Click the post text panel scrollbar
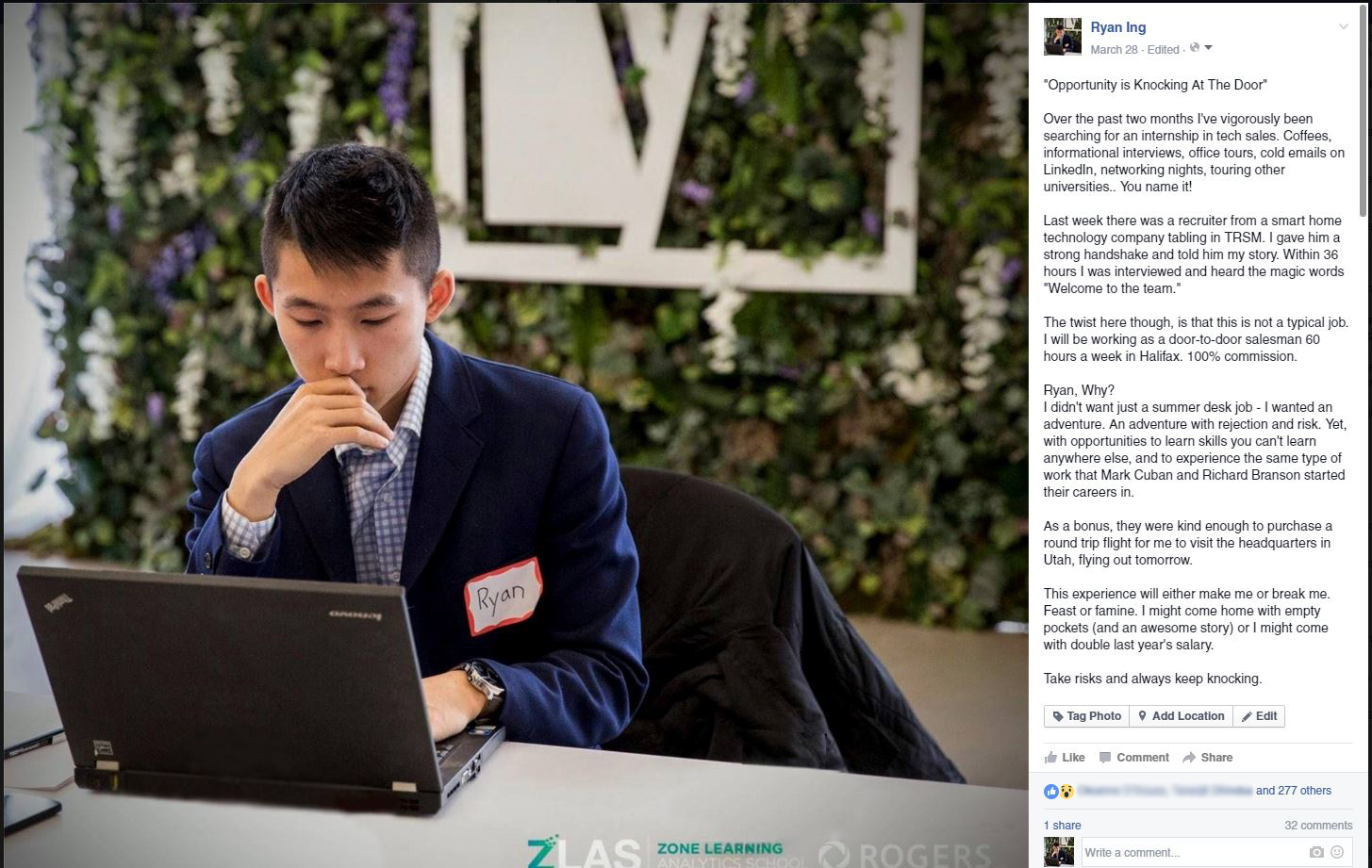The image size is (1372, 868). tap(1363, 113)
